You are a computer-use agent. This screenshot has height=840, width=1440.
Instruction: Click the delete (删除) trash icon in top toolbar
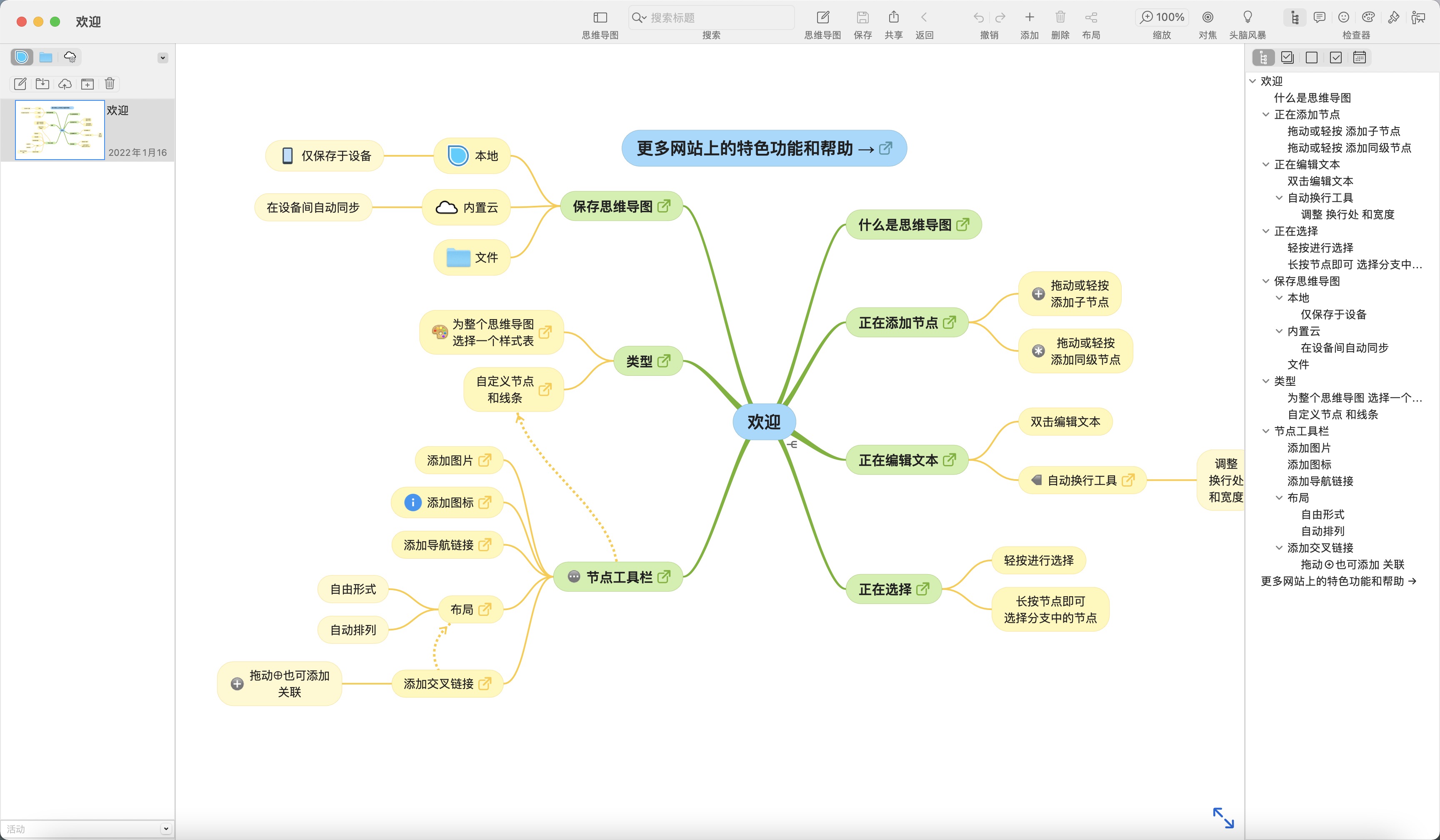click(x=1060, y=17)
